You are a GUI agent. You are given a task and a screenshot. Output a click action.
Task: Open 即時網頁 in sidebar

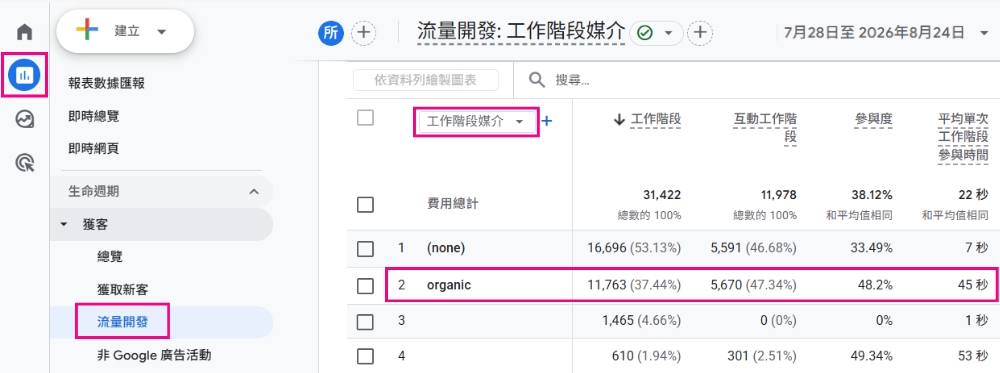point(93,149)
